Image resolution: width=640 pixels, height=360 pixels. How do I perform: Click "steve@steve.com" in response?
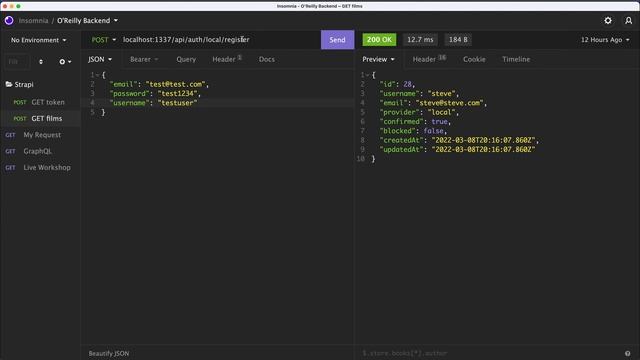coord(449,103)
